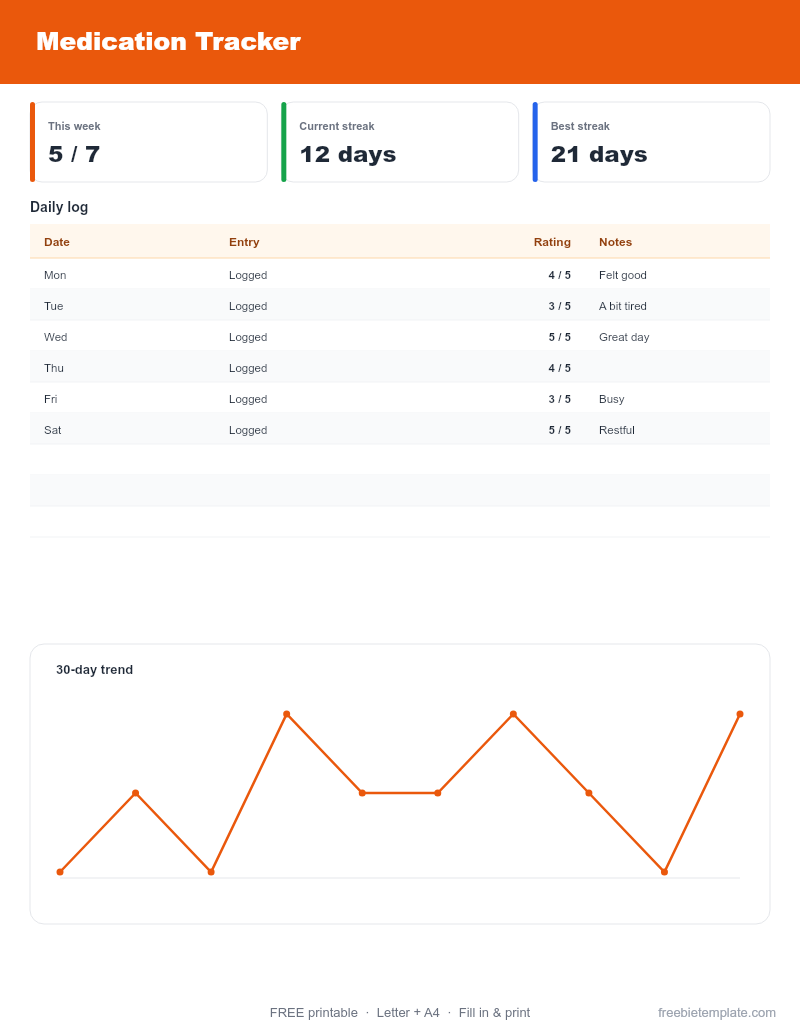
Task: Click the 3 / 5 rating for Tue
Action: [x=560, y=306]
